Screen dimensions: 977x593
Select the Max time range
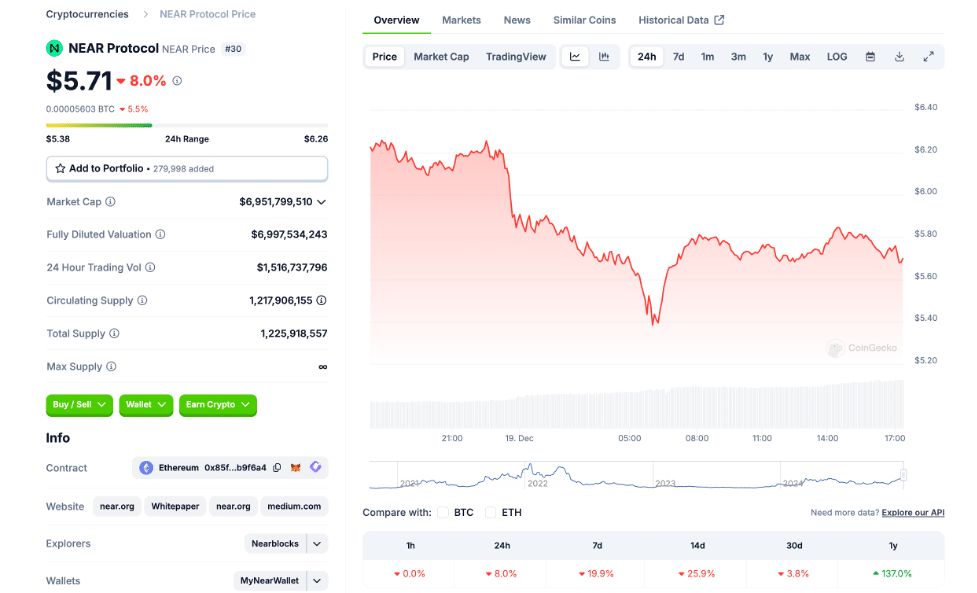[x=800, y=57]
